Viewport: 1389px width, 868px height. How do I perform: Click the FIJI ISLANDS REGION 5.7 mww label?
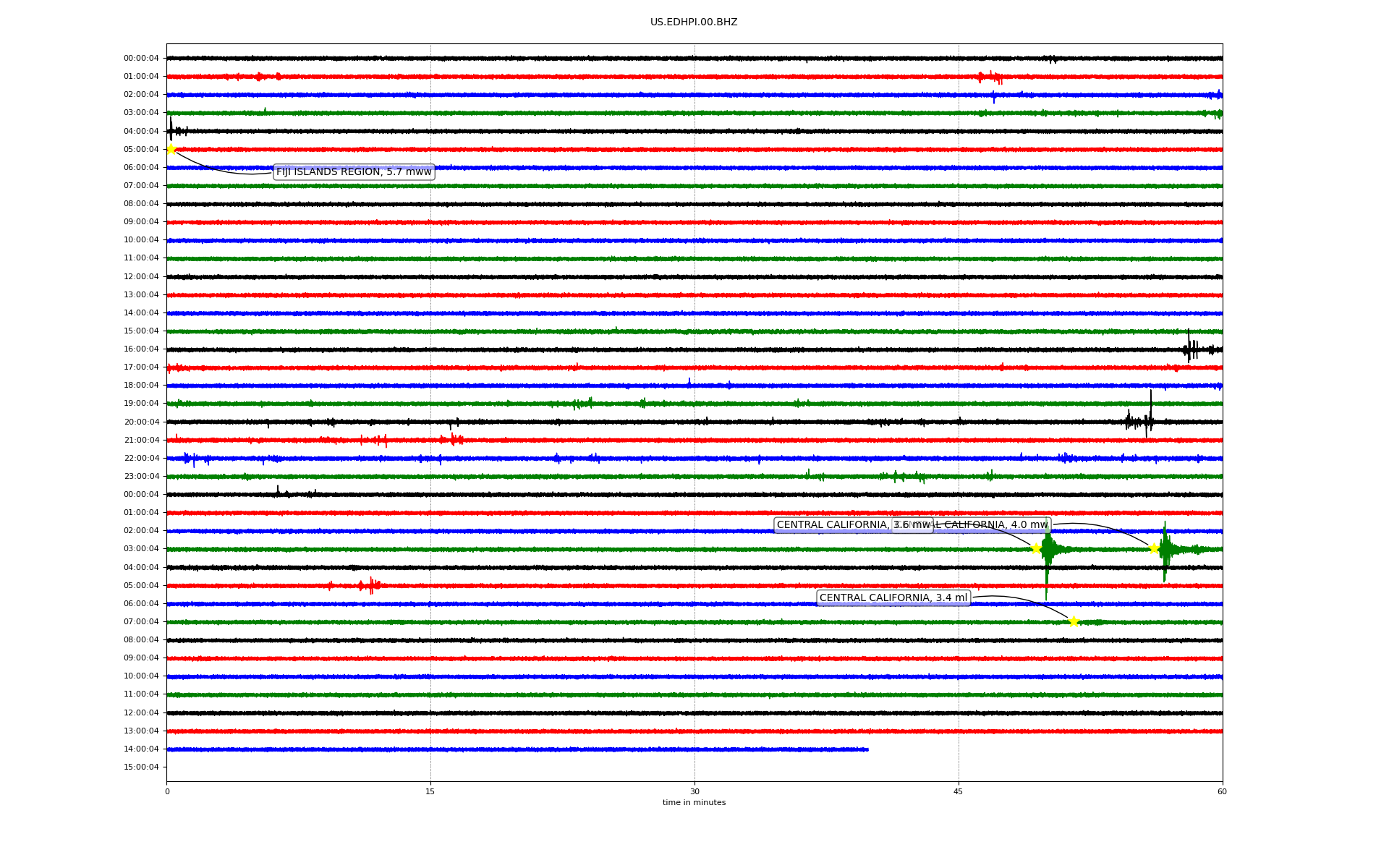click(354, 172)
